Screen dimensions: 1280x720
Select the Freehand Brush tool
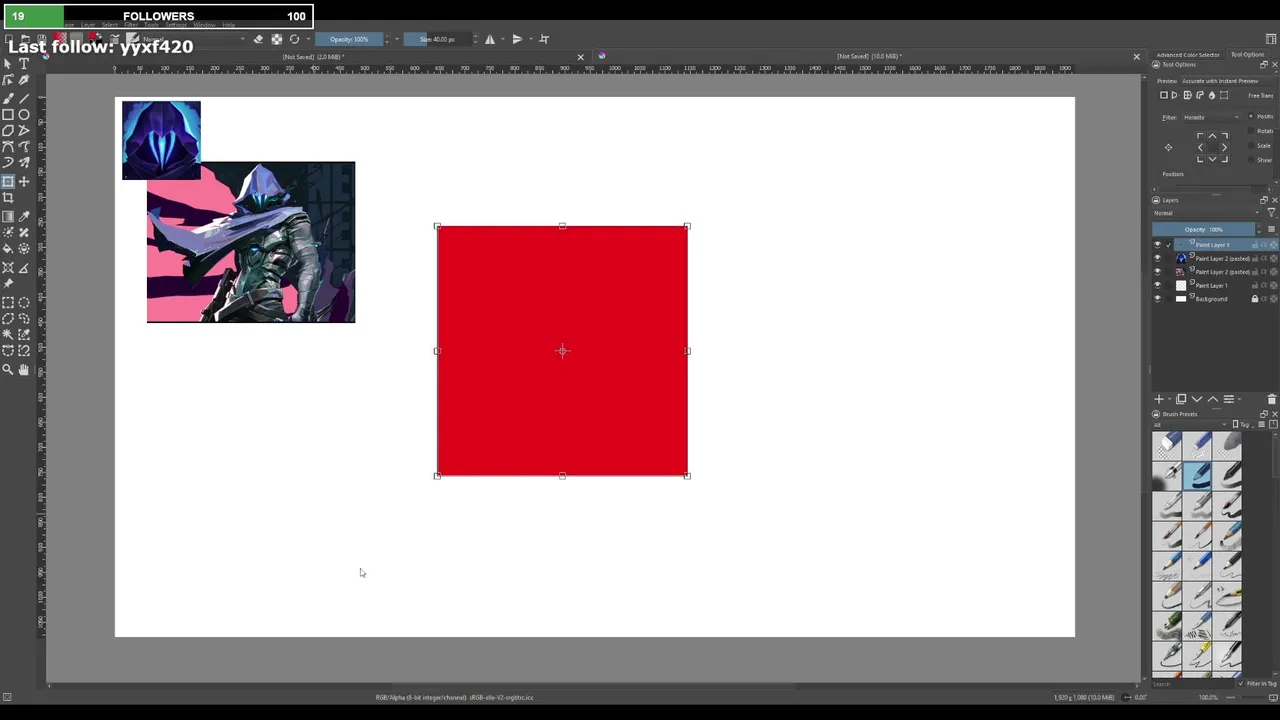8,99
